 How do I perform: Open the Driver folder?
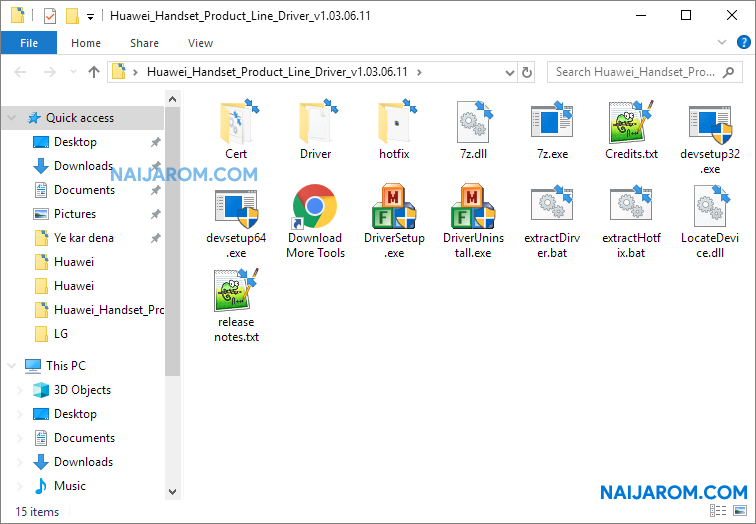pos(315,129)
